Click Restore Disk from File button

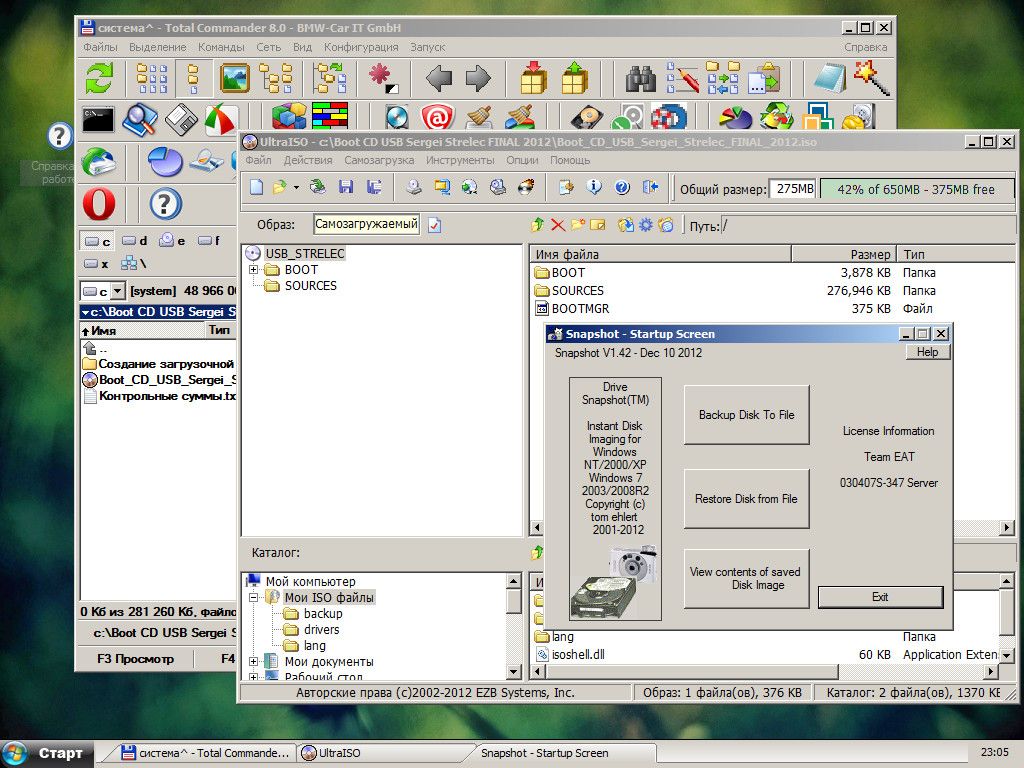(x=746, y=499)
